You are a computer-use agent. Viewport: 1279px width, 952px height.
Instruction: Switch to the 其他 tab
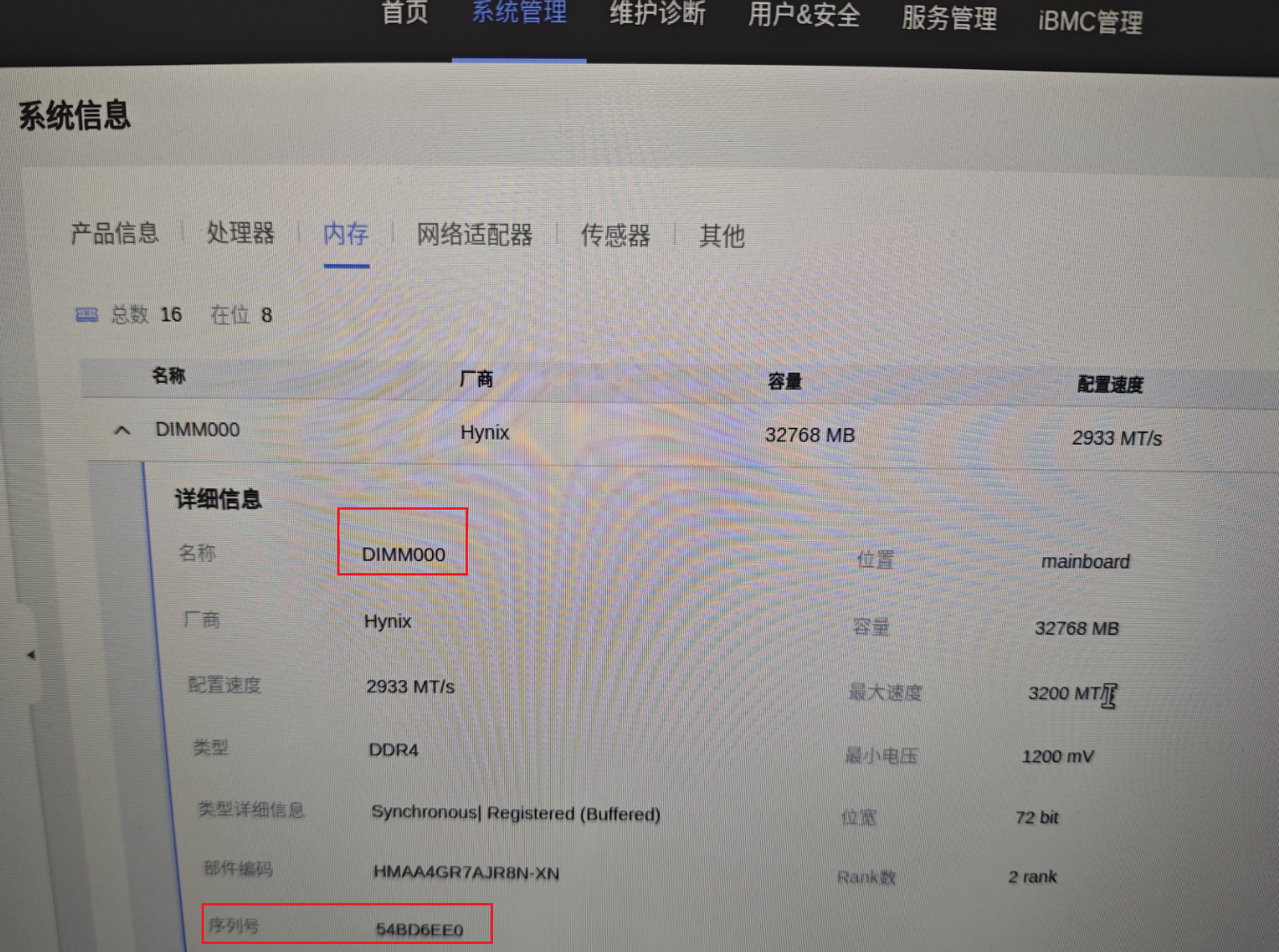(722, 236)
